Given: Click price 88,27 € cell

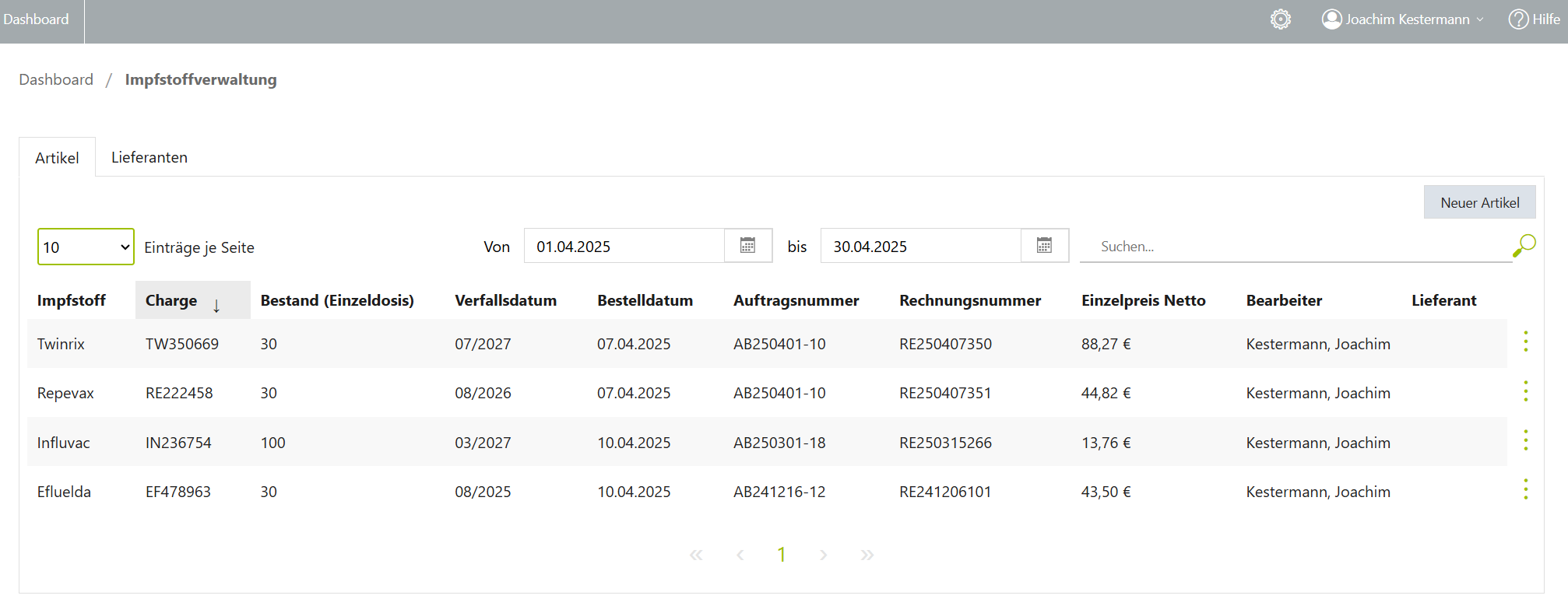Looking at the screenshot, I should coord(1106,344).
